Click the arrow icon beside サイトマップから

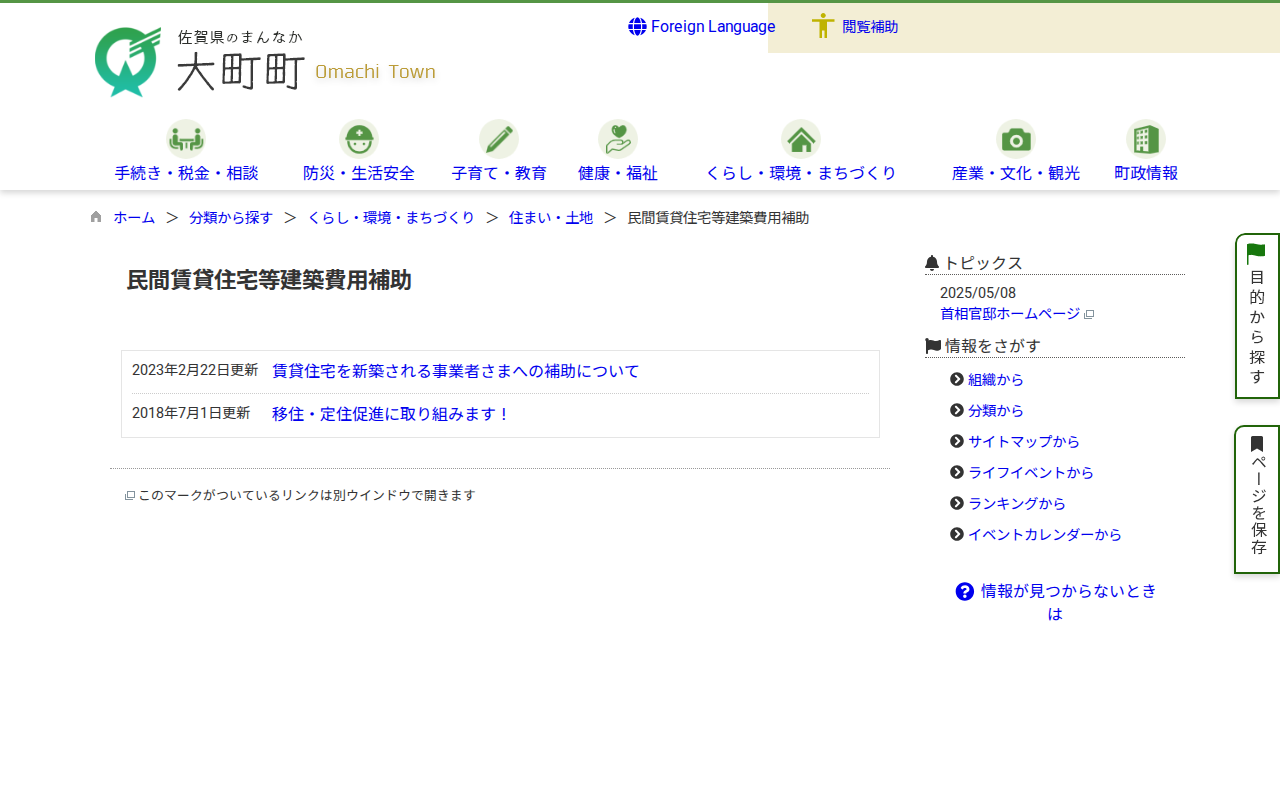click(957, 441)
